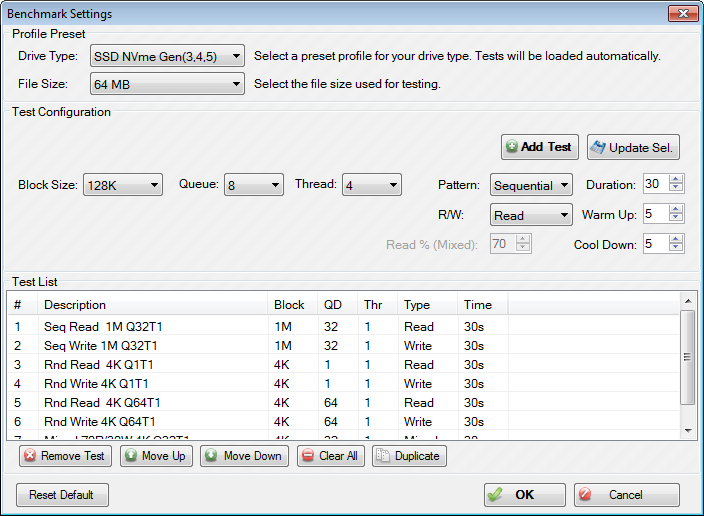The image size is (704, 516).
Task: Click the Clear All button
Action: (330, 456)
